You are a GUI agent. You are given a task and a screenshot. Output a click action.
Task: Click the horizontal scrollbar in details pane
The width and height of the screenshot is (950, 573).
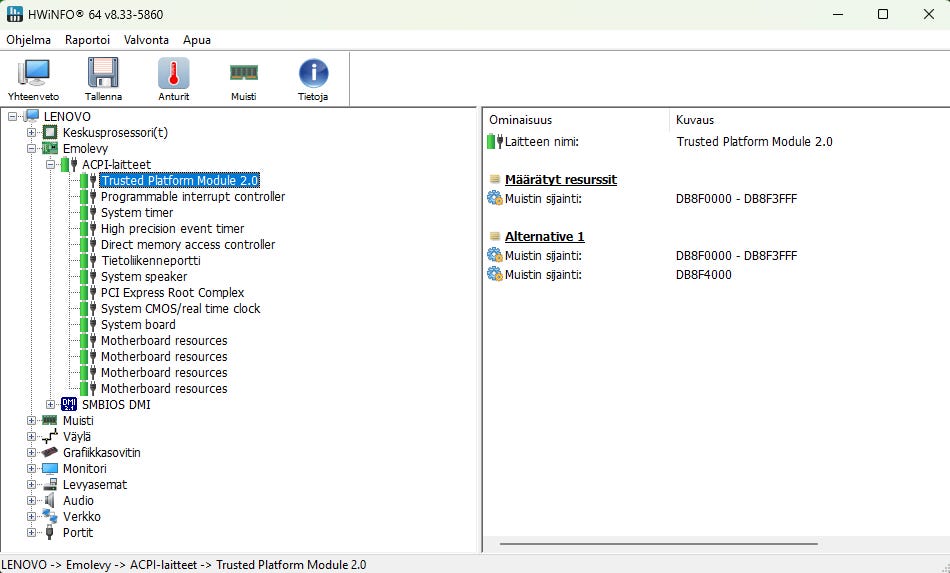pos(658,544)
